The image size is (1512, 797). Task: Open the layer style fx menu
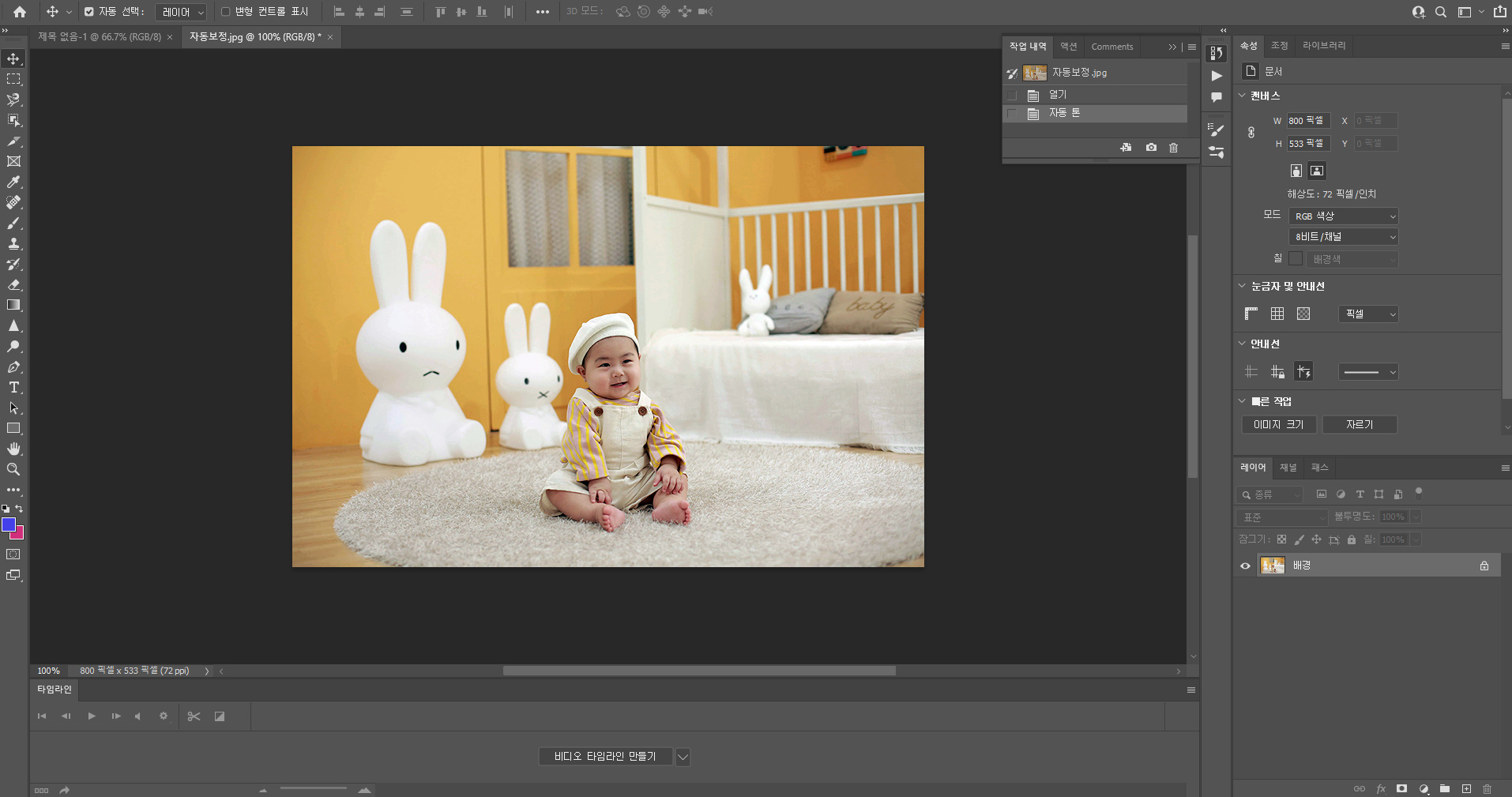pyautogui.click(x=1381, y=788)
